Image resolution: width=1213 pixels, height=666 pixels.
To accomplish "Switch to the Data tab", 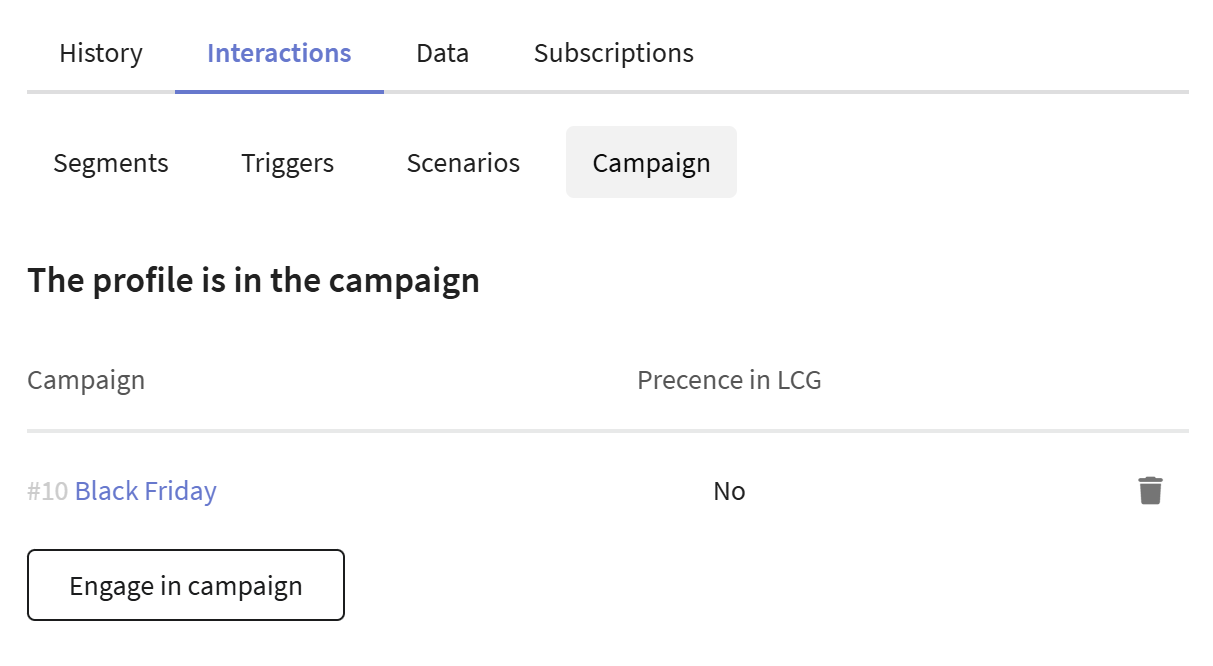I will click(442, 53).
